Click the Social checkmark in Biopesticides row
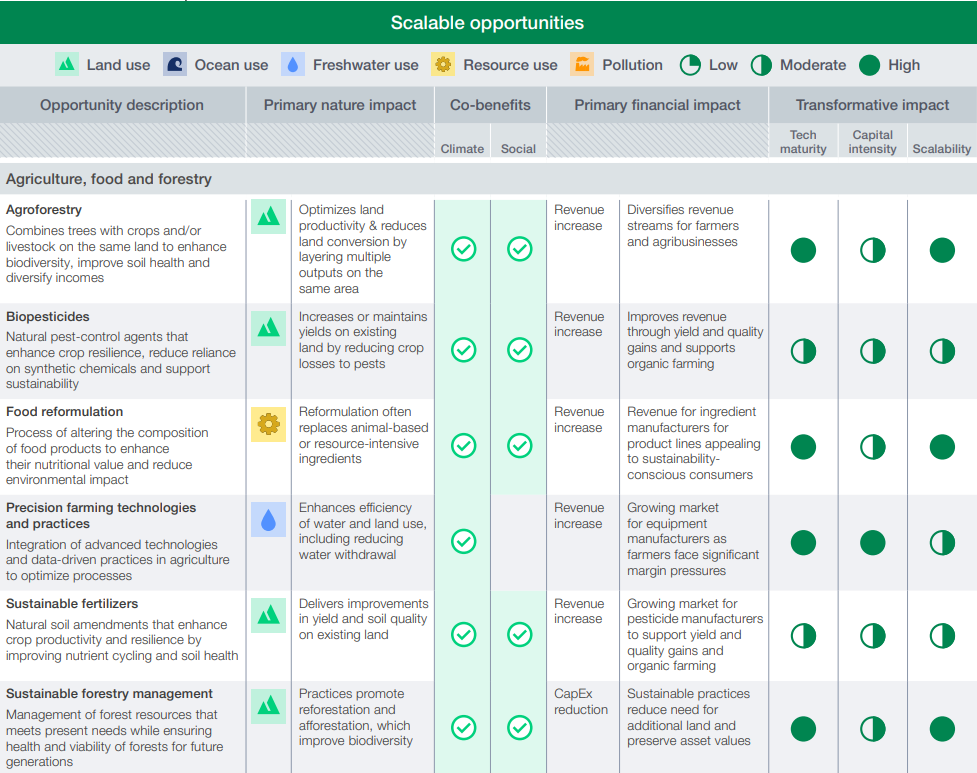This screenshot has height=773, width=977. 519,350
